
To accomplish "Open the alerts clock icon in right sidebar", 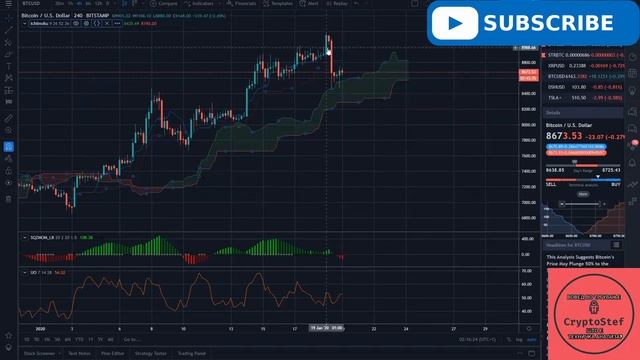I will pos(632,58).
